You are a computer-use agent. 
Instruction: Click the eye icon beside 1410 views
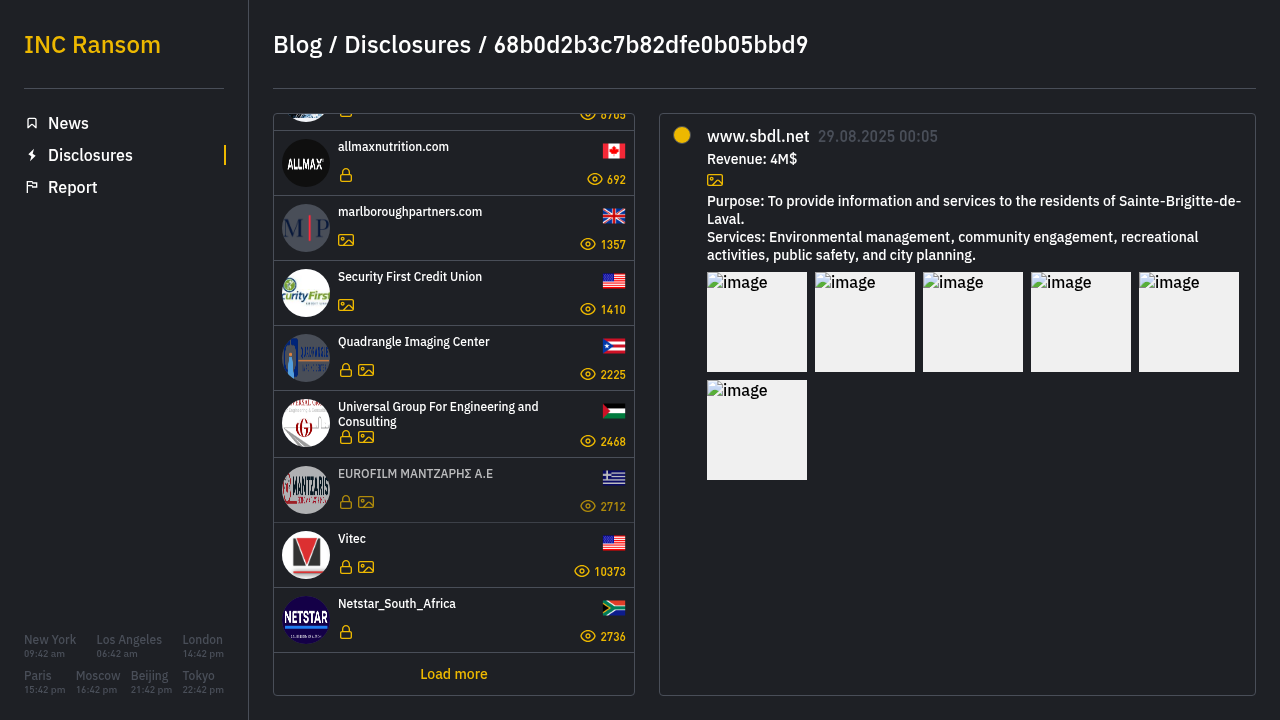pyautogui.click(x=588, y=309)
